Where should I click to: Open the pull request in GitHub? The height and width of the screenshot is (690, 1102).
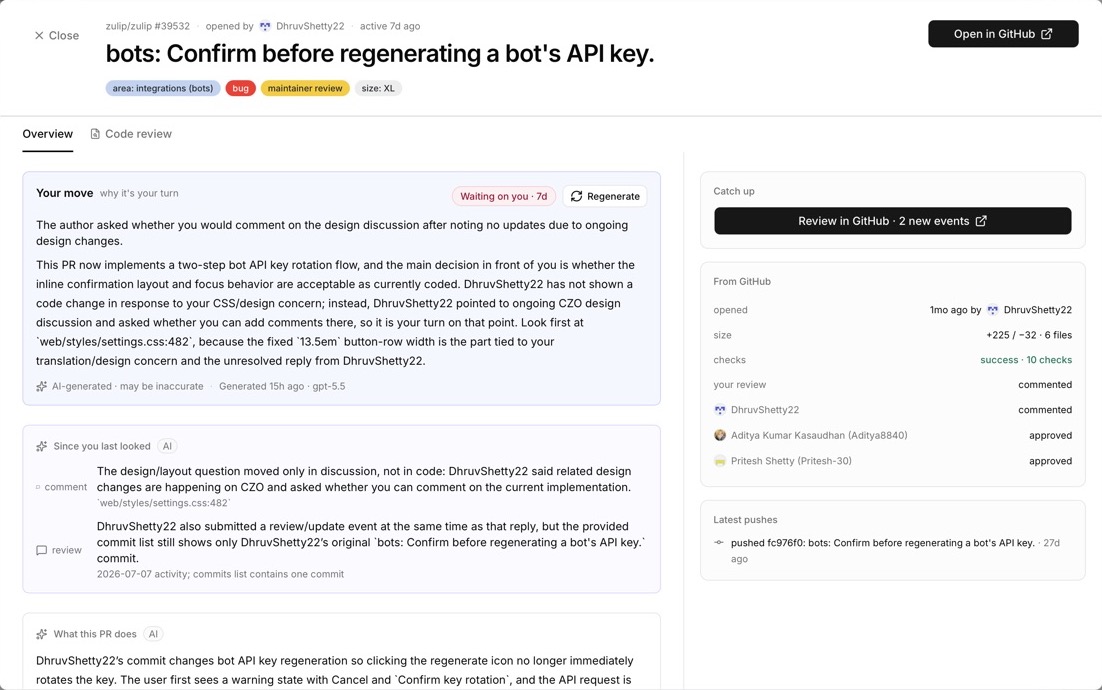(x=1003, y=34)
